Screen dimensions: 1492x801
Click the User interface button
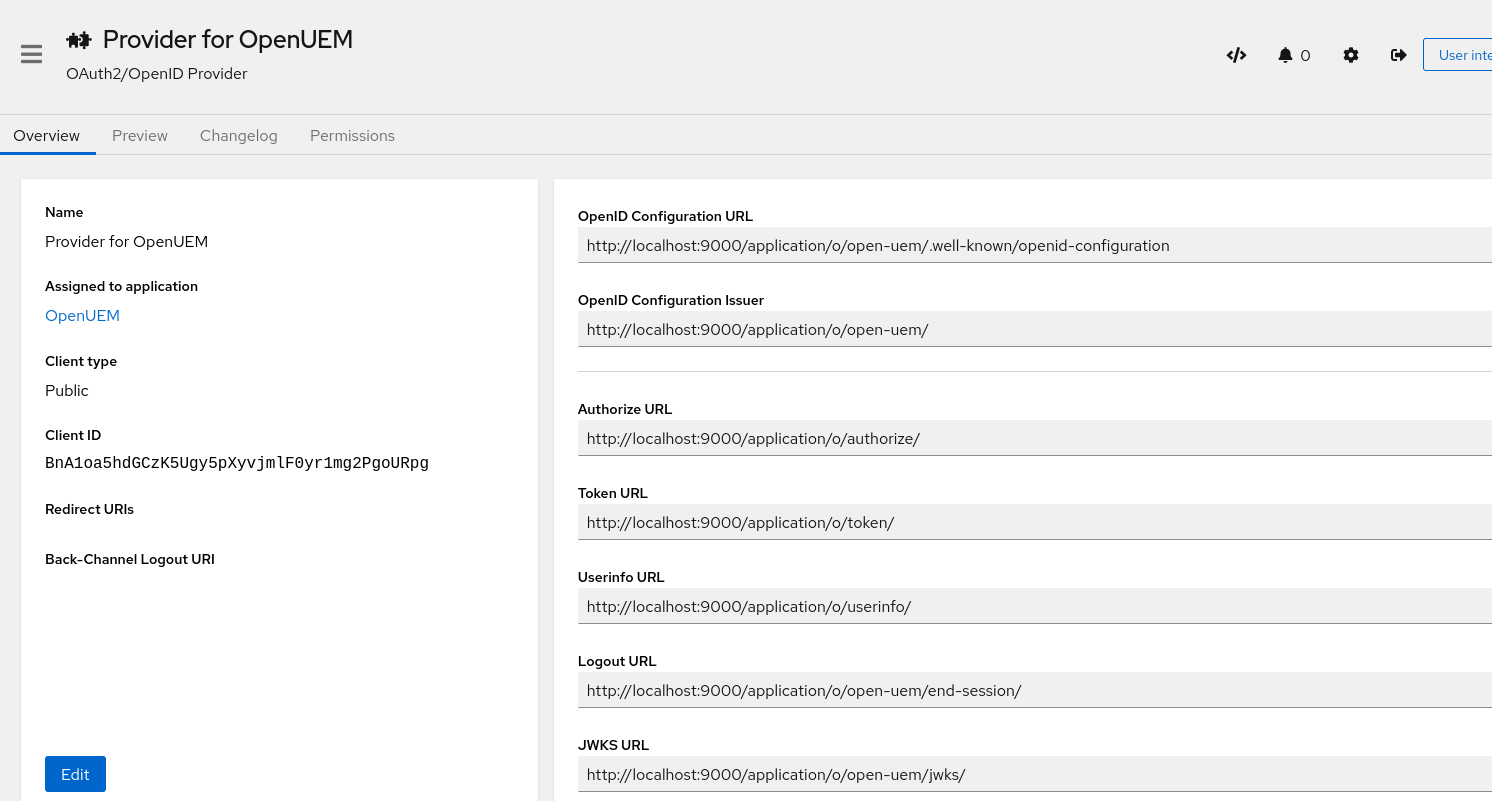[1462, 54]
